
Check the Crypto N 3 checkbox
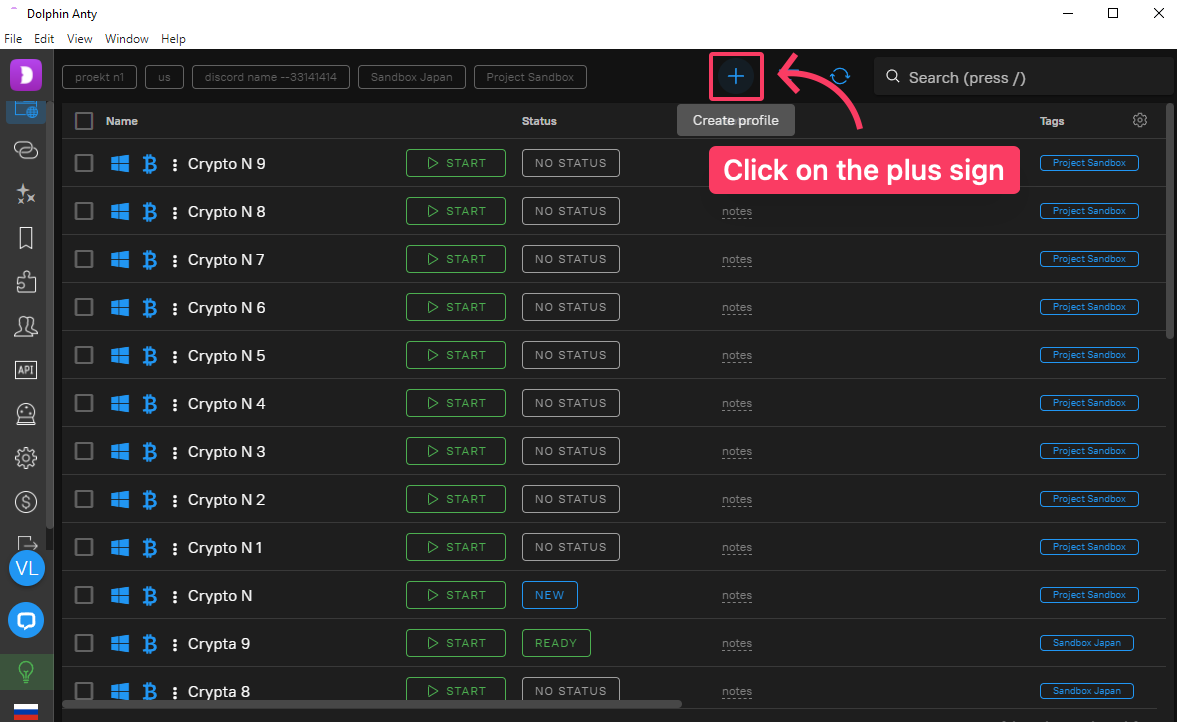coord(84,451)
